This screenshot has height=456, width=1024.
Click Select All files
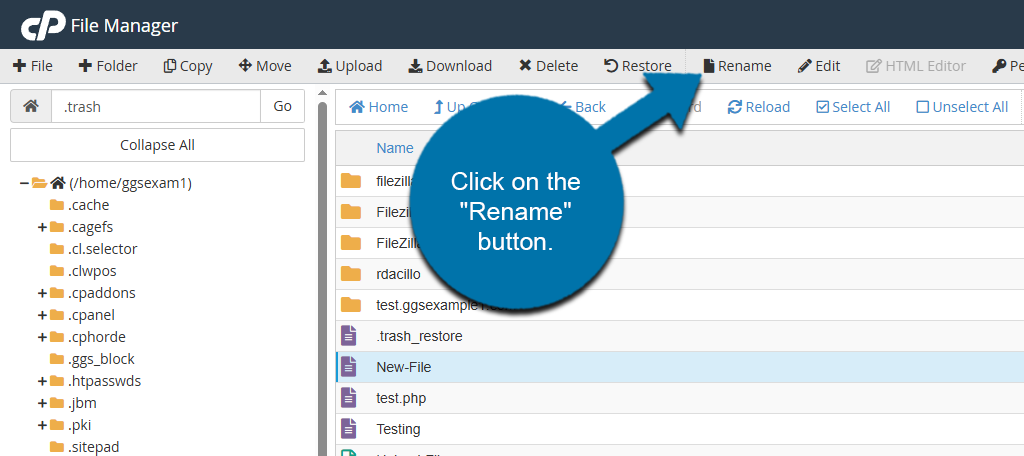pos(852,107)
